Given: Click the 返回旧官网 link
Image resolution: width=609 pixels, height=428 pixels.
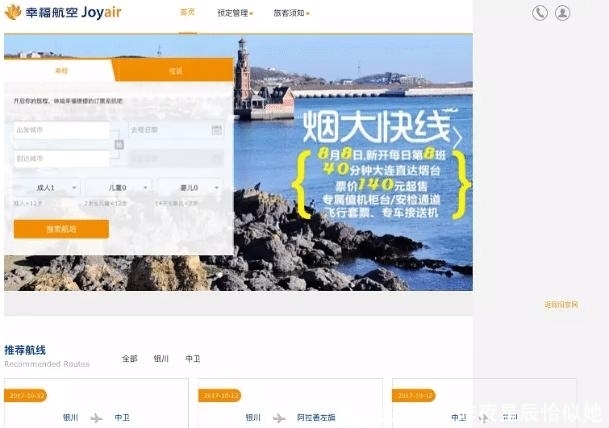Looking at the screenshot, I should (x=561, y=304).
